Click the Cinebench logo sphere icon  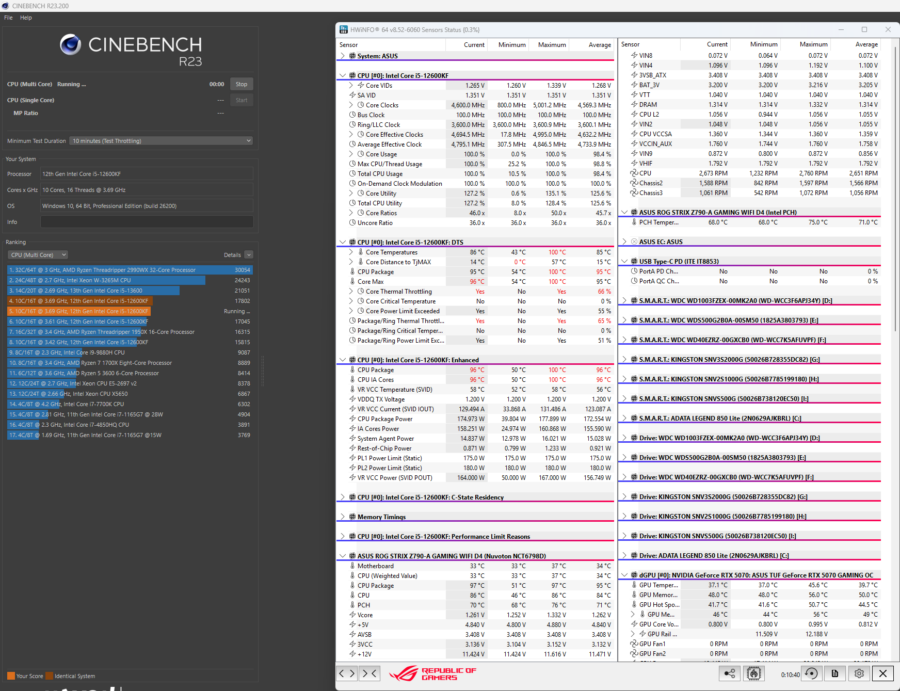[71, 45]
